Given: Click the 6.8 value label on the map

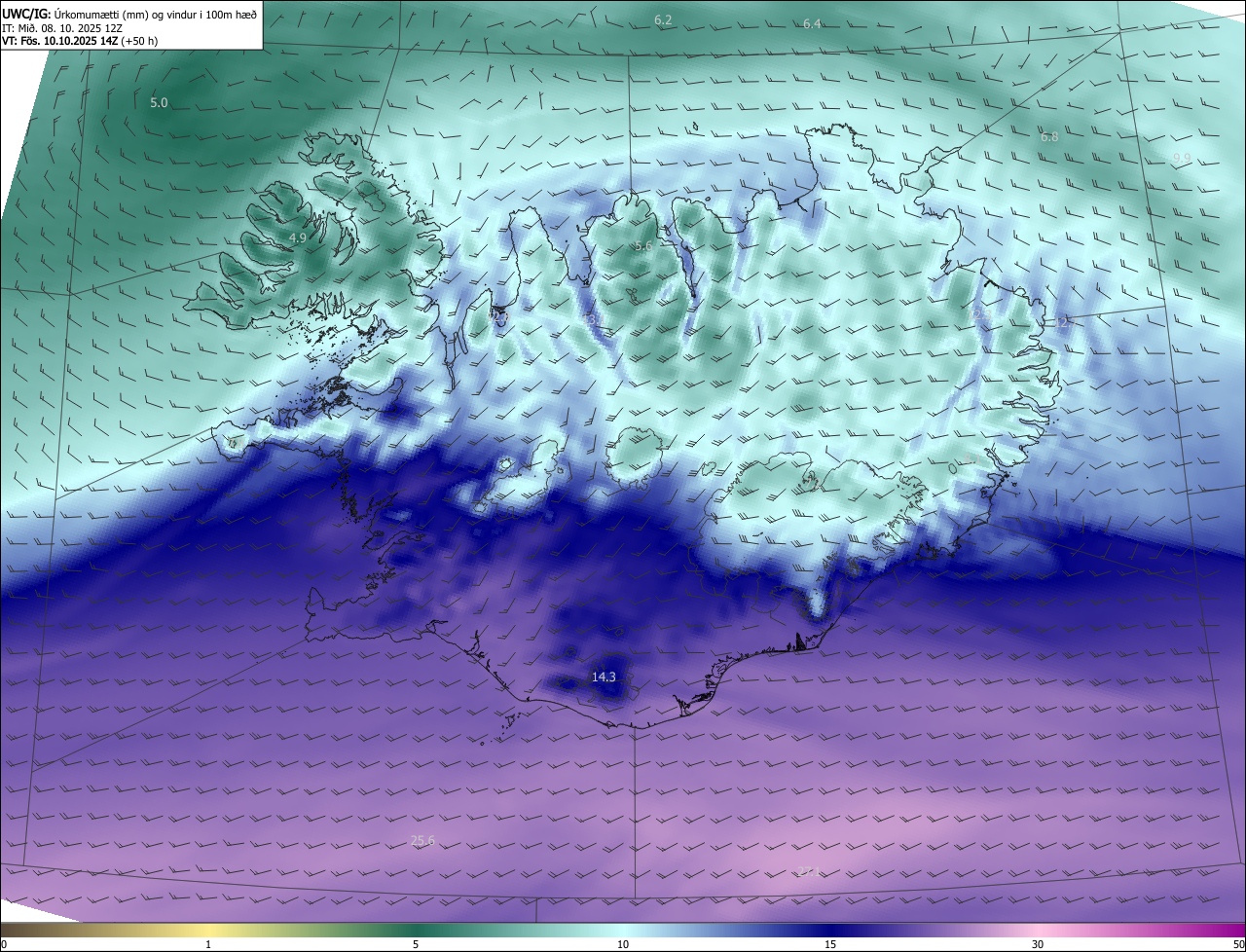Looking at the screenshot, I should [x=1049, y=137].
